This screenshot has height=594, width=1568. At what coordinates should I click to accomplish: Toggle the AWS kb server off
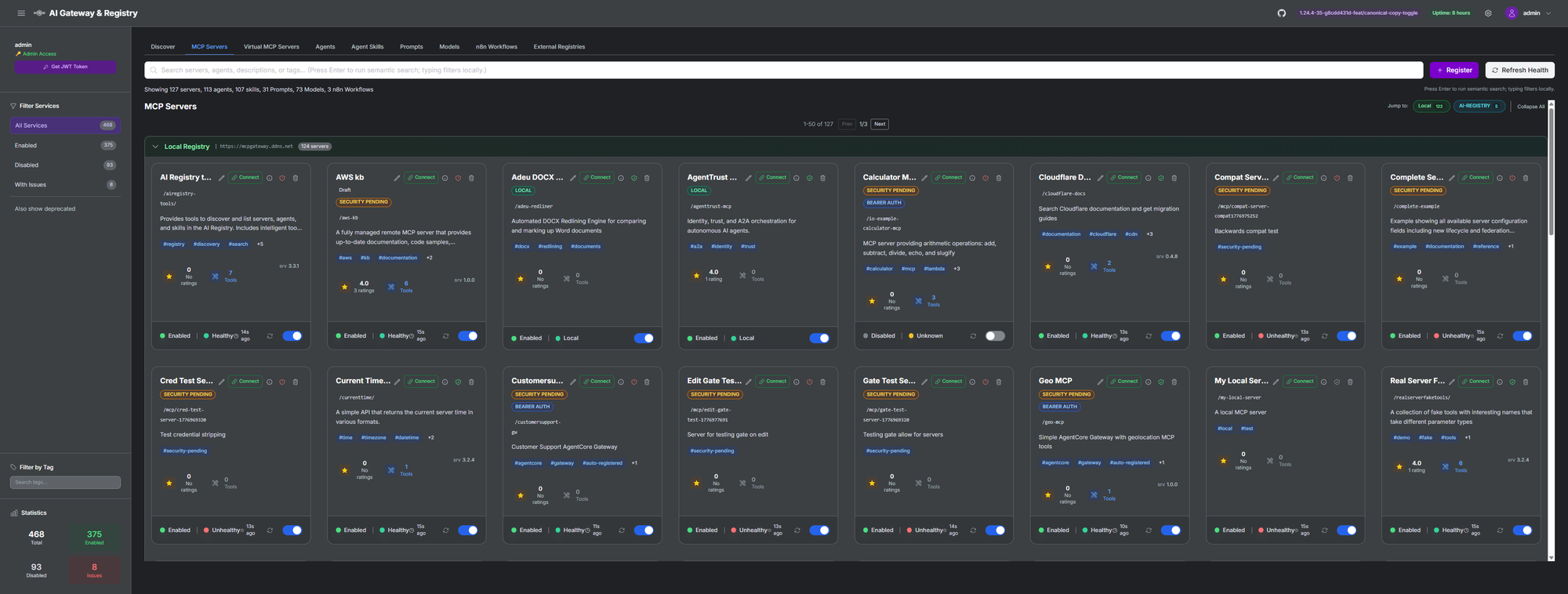(468, 336)
